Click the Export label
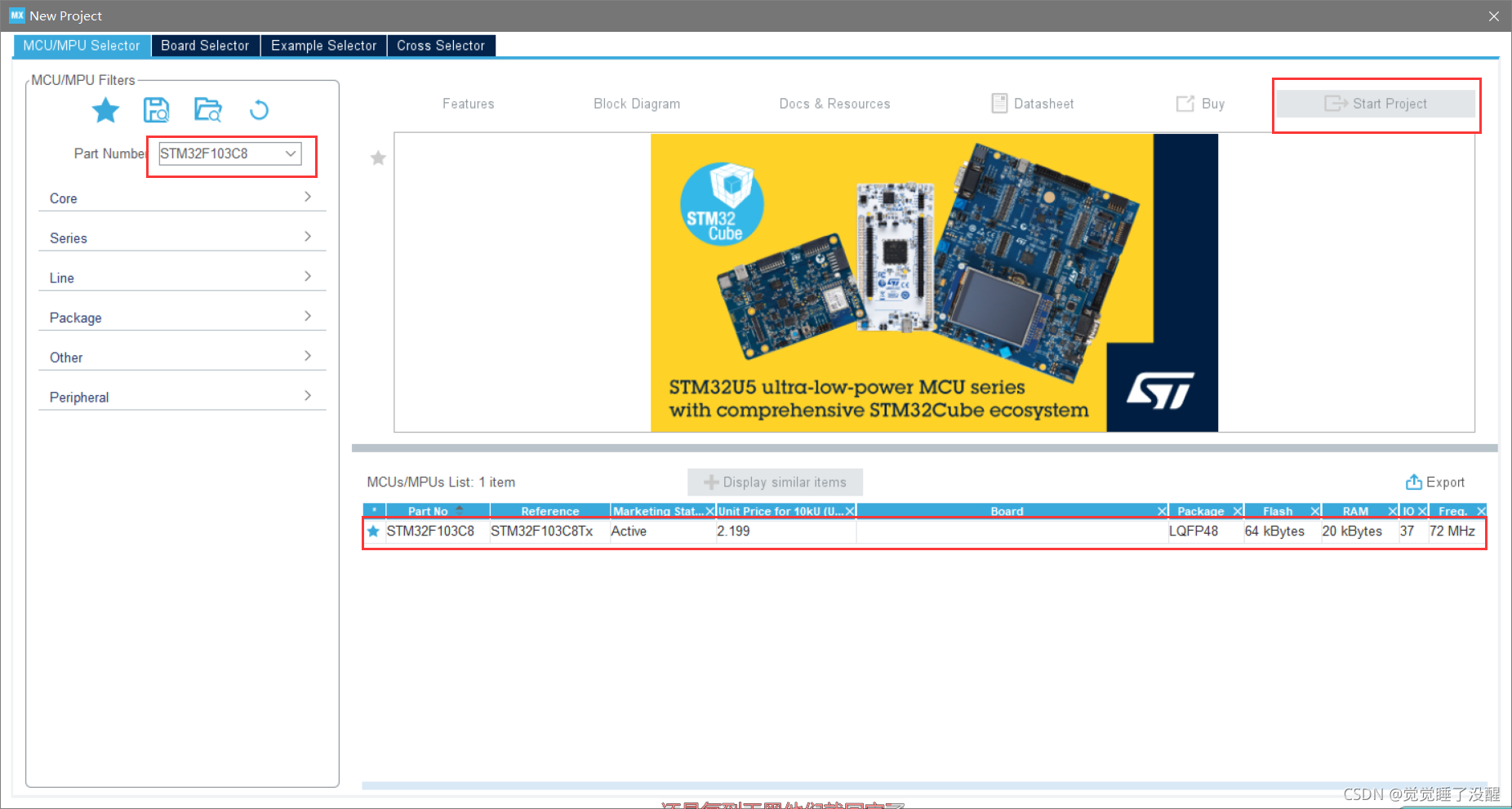 click(1445, 482)
